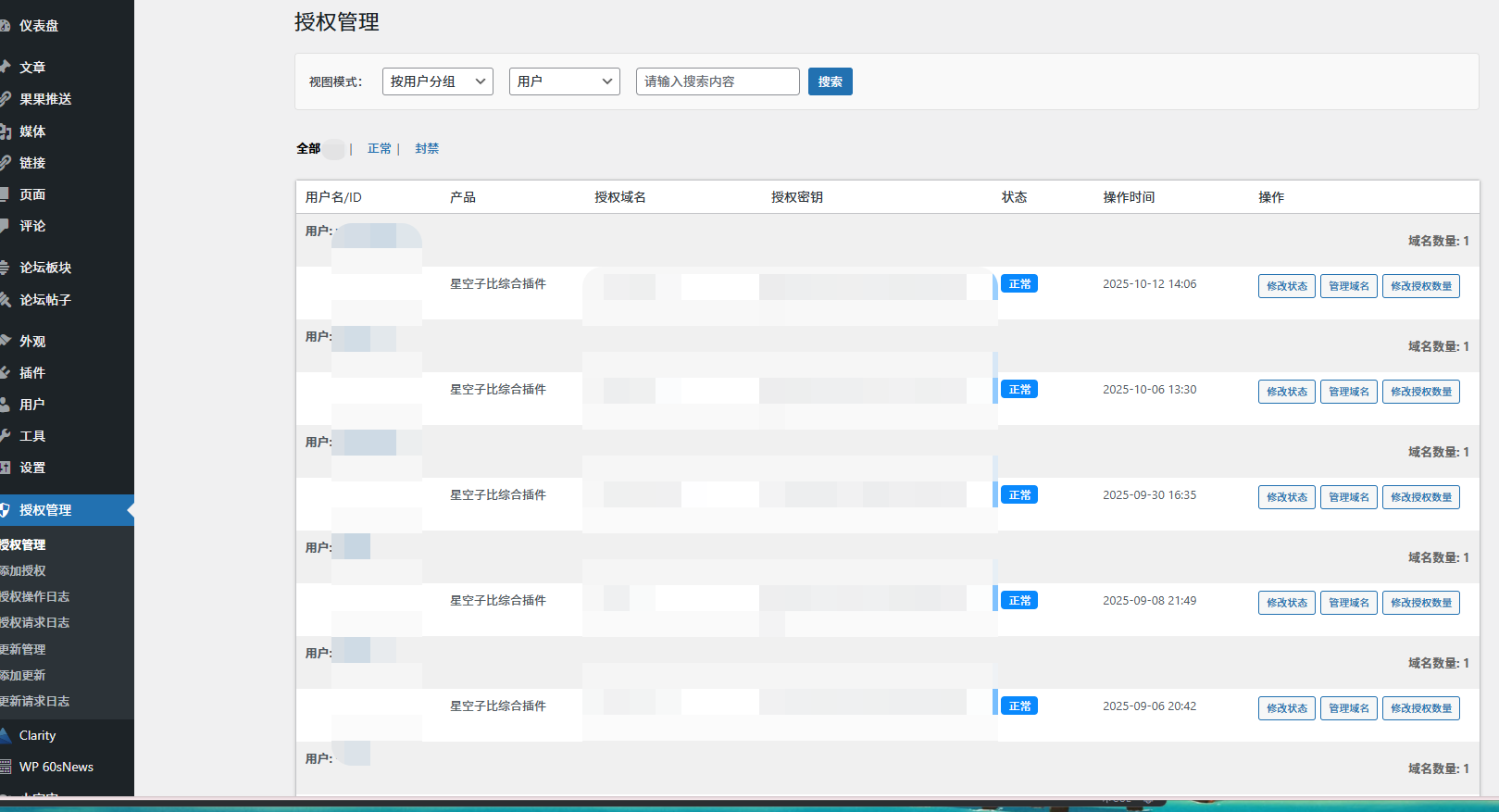
Task: Click the 媒体 media icon in sidebar
Action: click(x=5, y=131)
